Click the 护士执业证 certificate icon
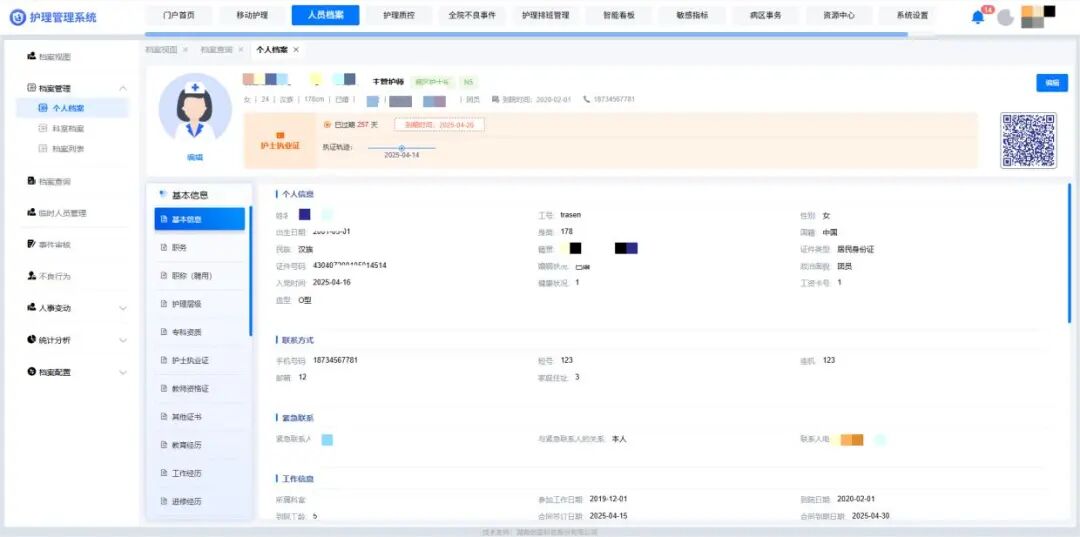The image size is (1080, 537). tap(280, 135)
